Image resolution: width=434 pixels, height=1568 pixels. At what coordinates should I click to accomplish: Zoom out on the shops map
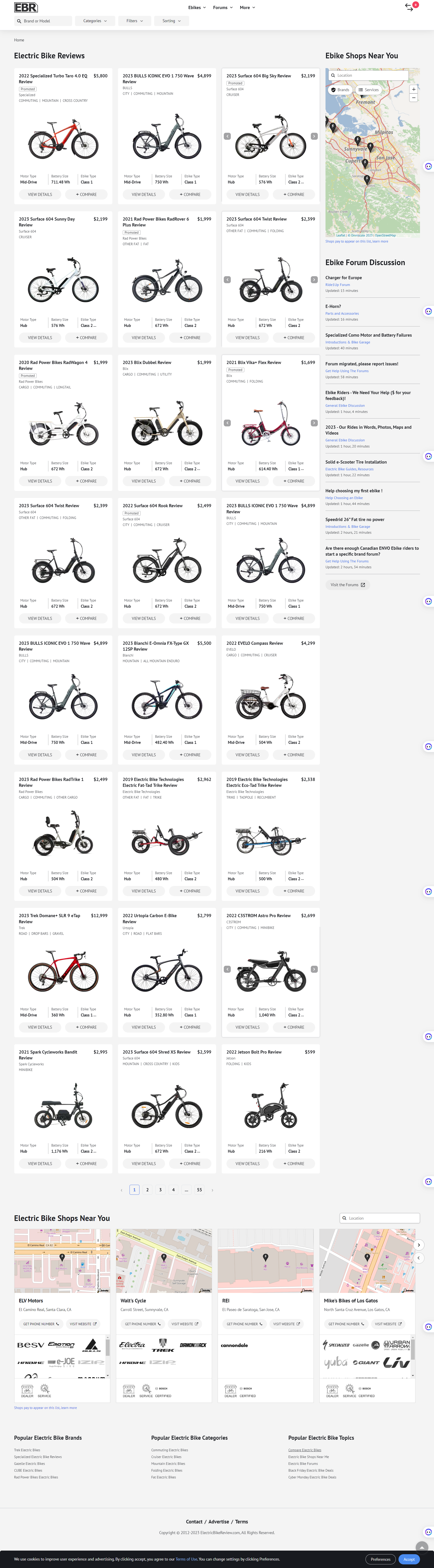tap(414, 98)
